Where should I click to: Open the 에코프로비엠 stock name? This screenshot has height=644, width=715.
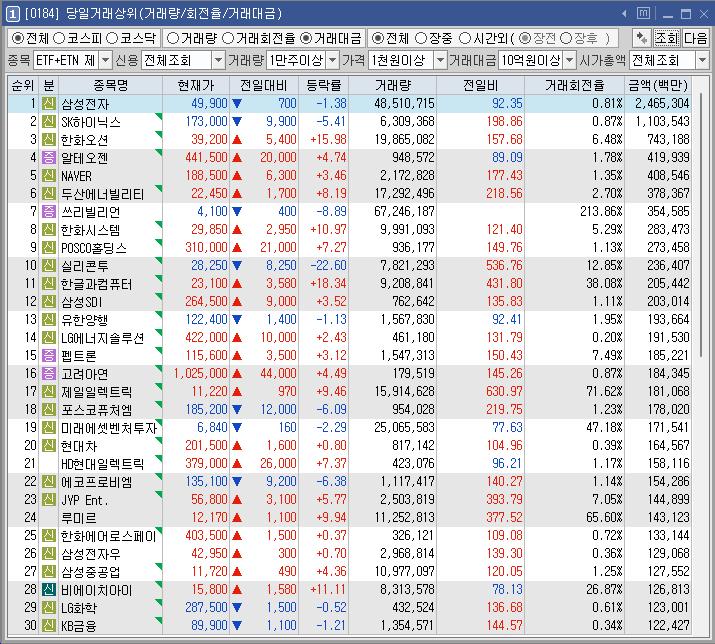coord(97,482)
